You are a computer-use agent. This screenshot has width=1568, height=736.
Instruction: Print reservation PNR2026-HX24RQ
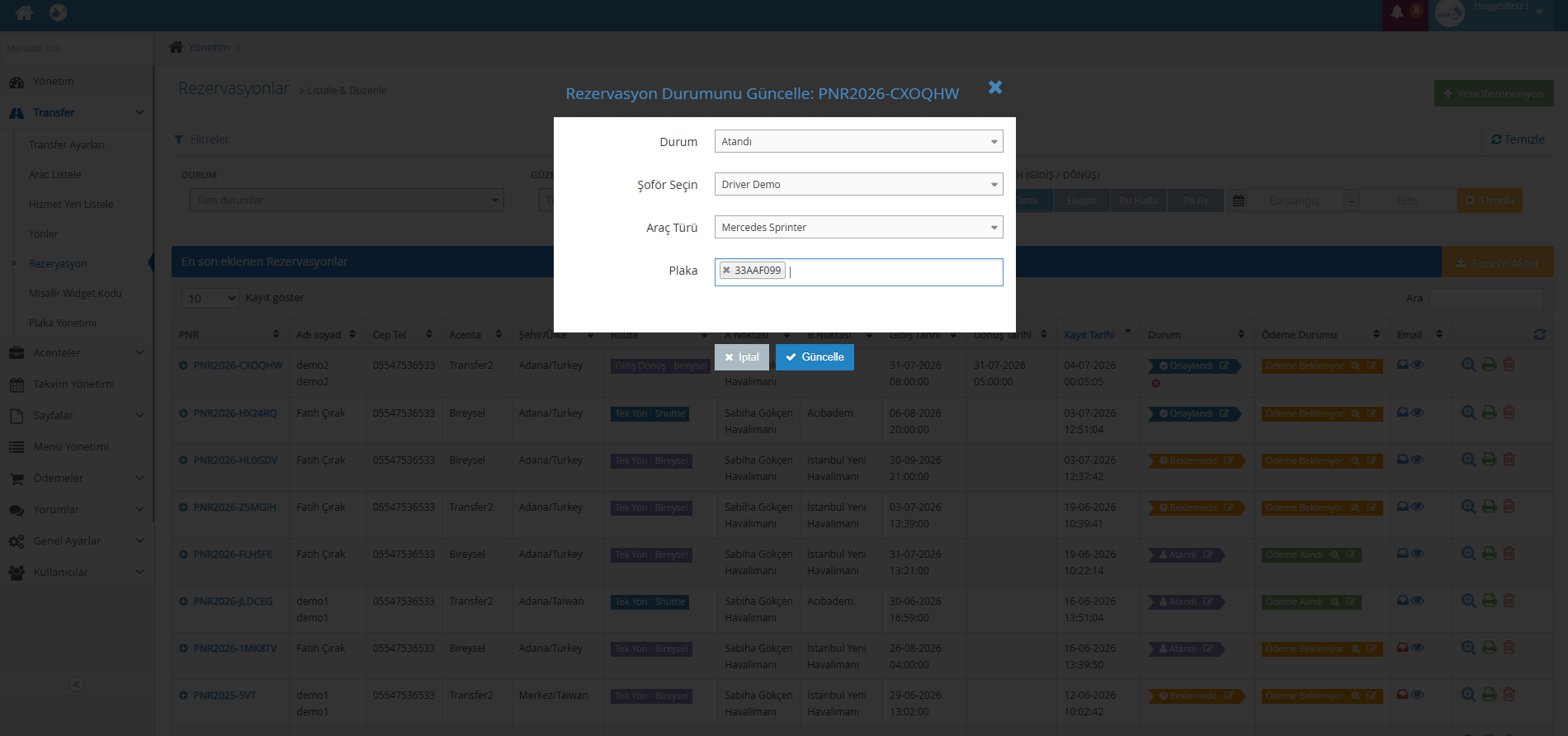[x=1490, y=413]
